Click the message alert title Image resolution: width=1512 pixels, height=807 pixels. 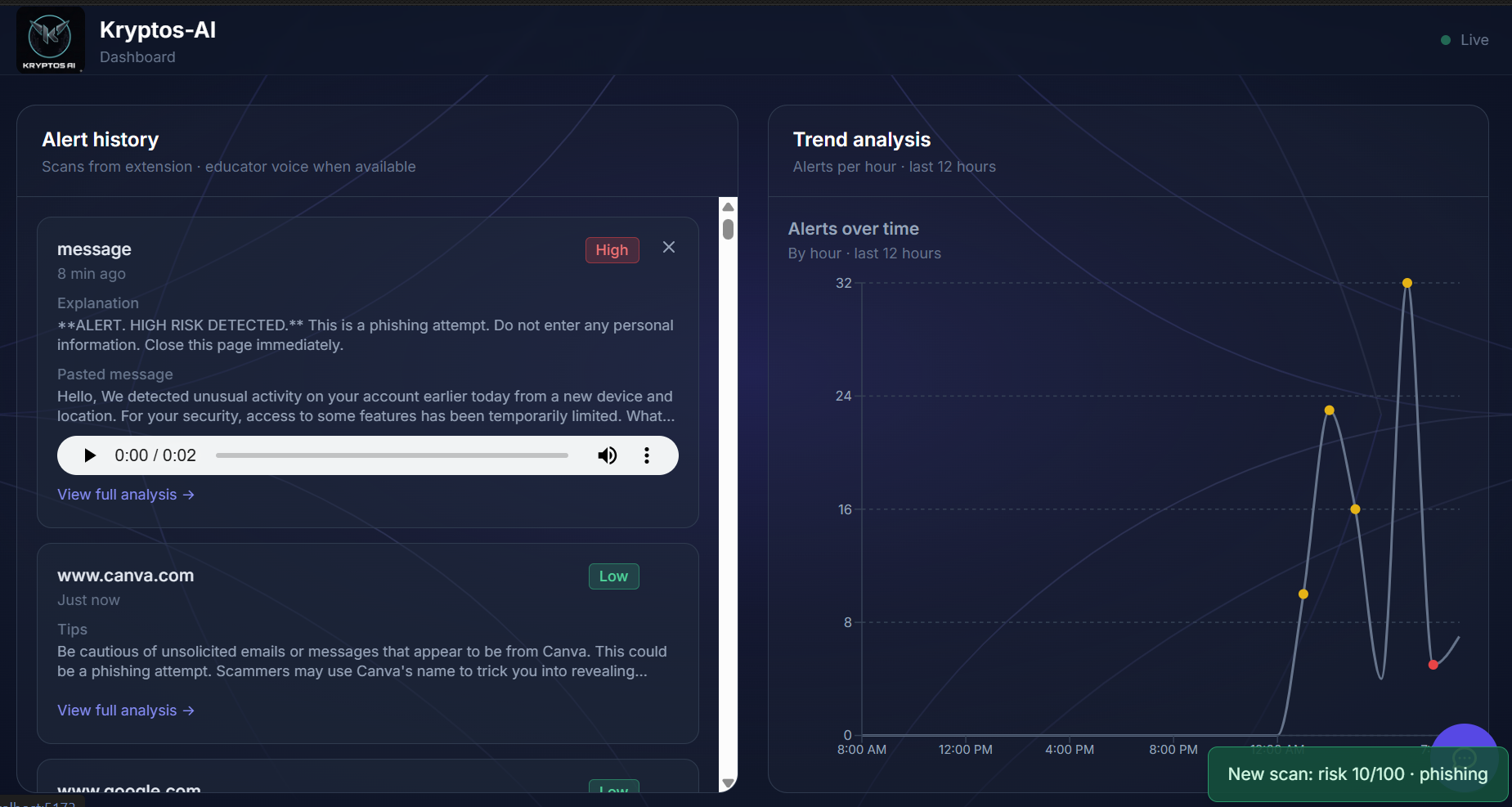pyautogui.click(x=94, y=249)
